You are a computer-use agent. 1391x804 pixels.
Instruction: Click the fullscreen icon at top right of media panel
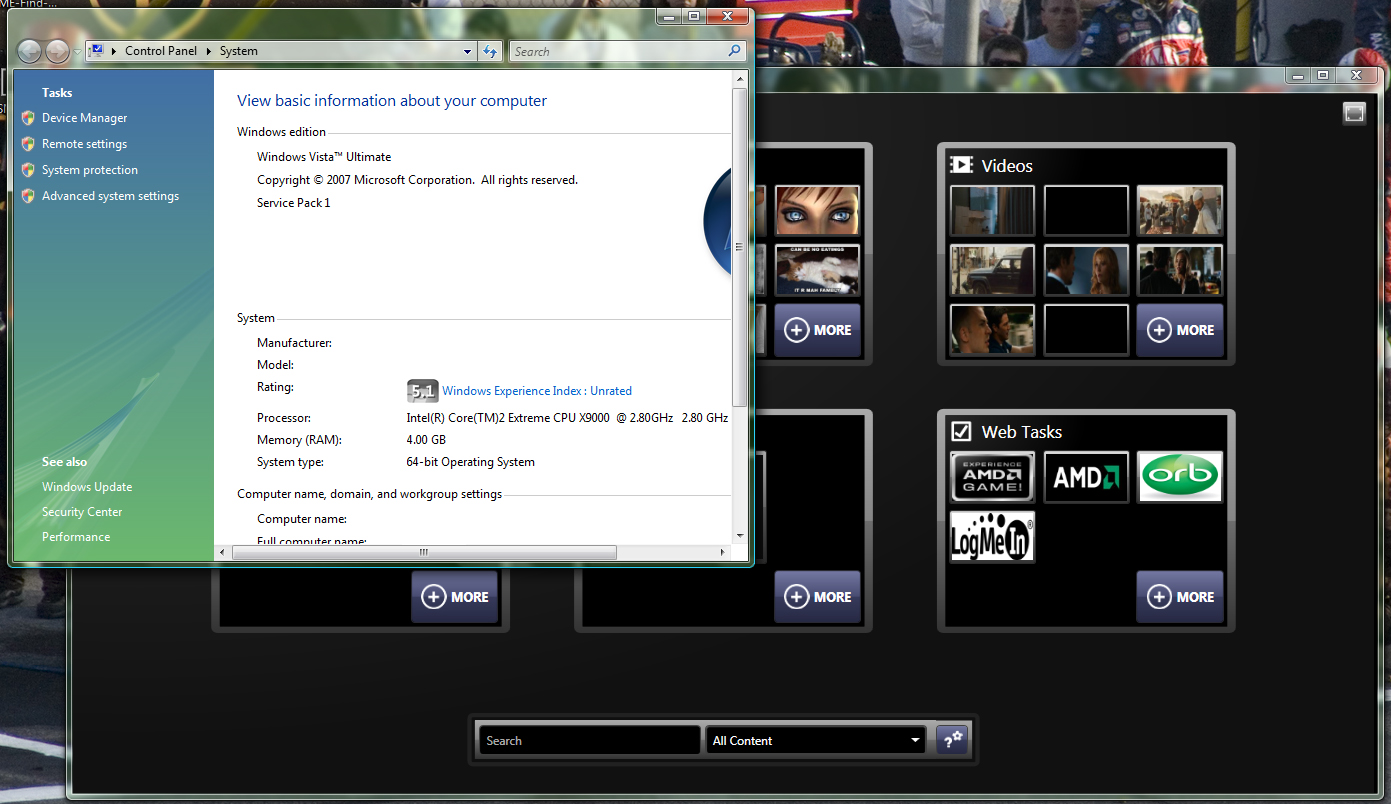(1354, 113)
